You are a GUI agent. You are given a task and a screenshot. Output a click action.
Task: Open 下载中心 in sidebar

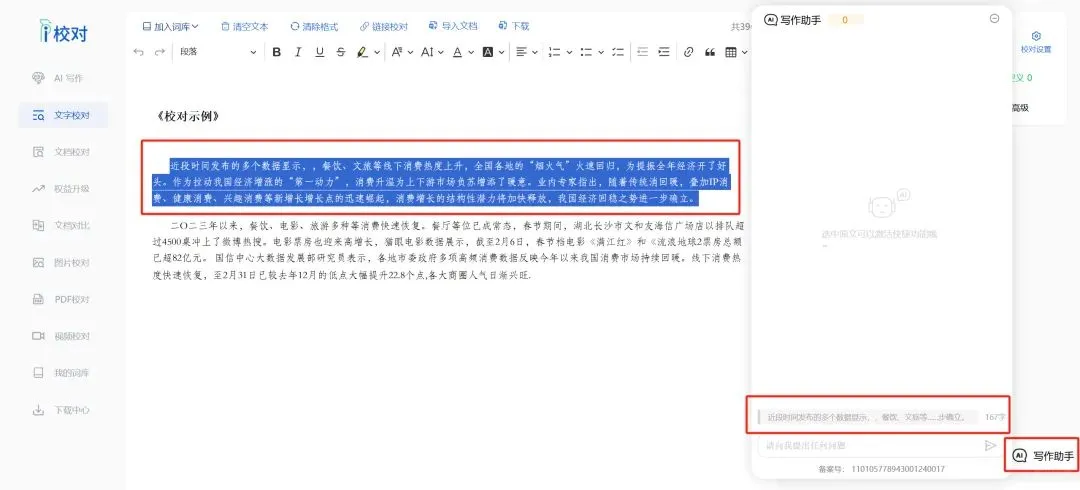tap(62, 410)
